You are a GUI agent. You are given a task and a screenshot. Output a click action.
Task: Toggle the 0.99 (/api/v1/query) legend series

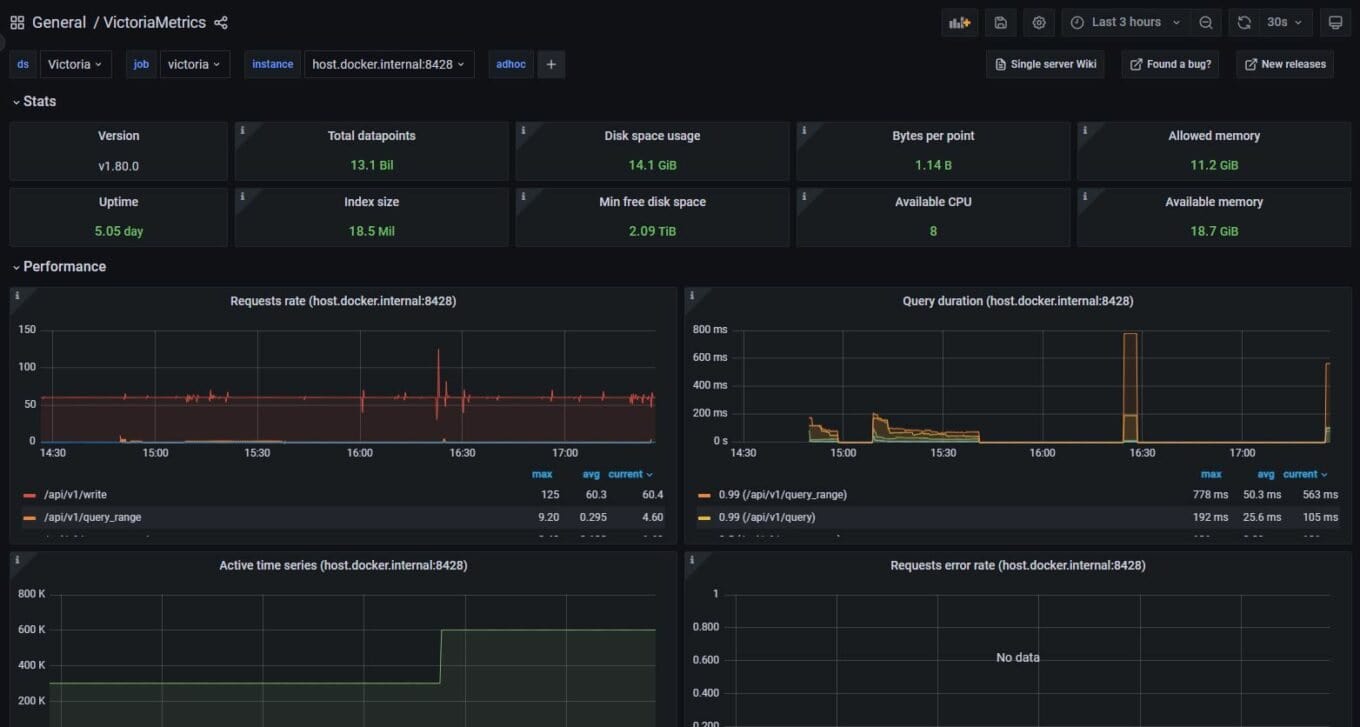pos(767,517)
